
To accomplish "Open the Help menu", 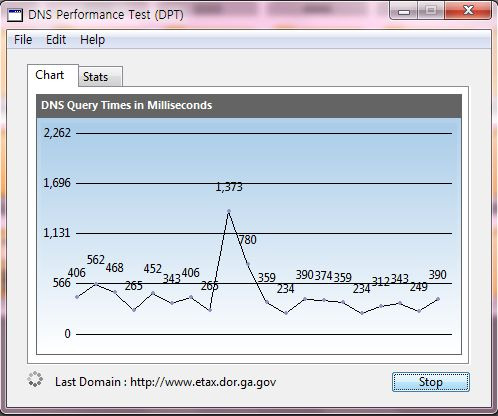I will [92, 40].
